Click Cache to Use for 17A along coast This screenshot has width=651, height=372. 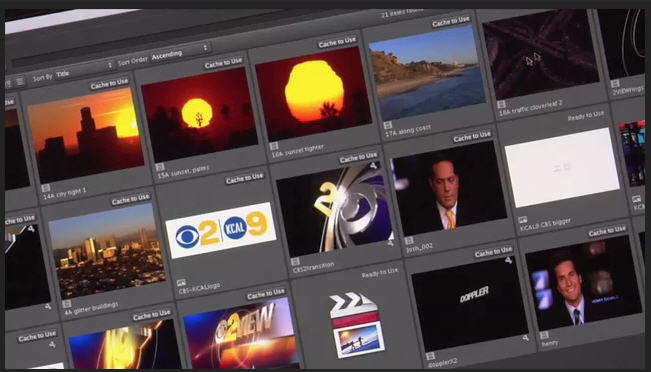(451, 21)
